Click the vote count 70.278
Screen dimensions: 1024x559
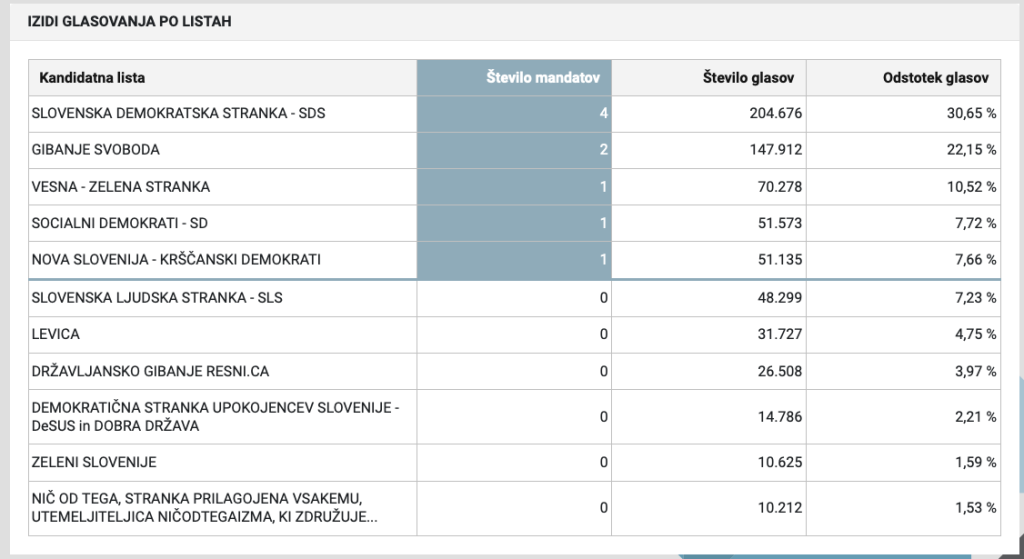pyautogui.click(x=780, y=187)
